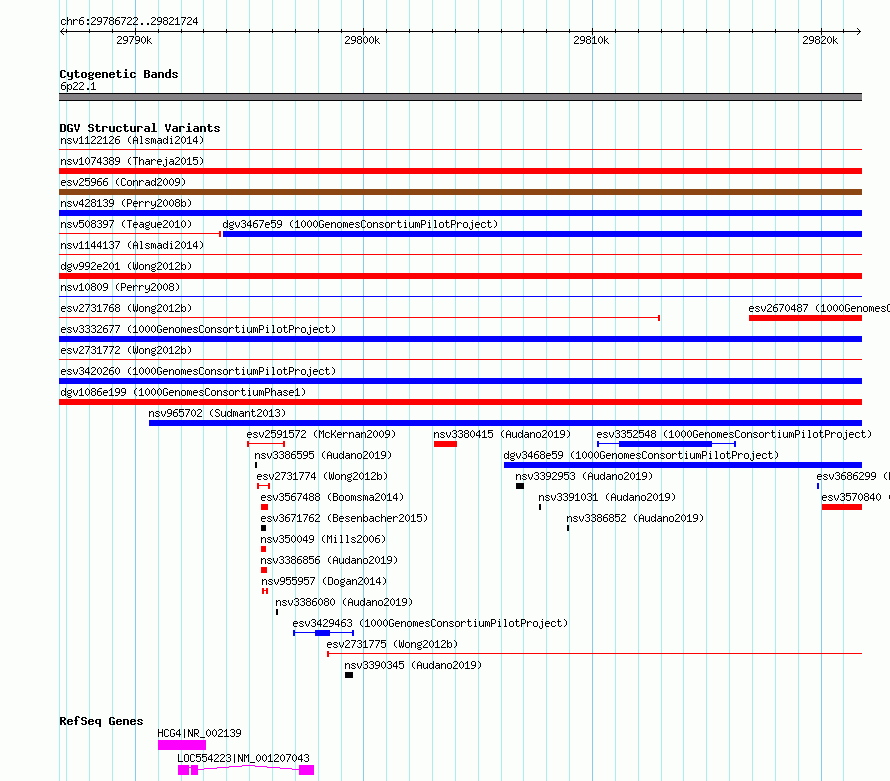The image size is (890, 781).
Task: Click nsv350049 (Mills2006) label
Action: pos(323,539)
